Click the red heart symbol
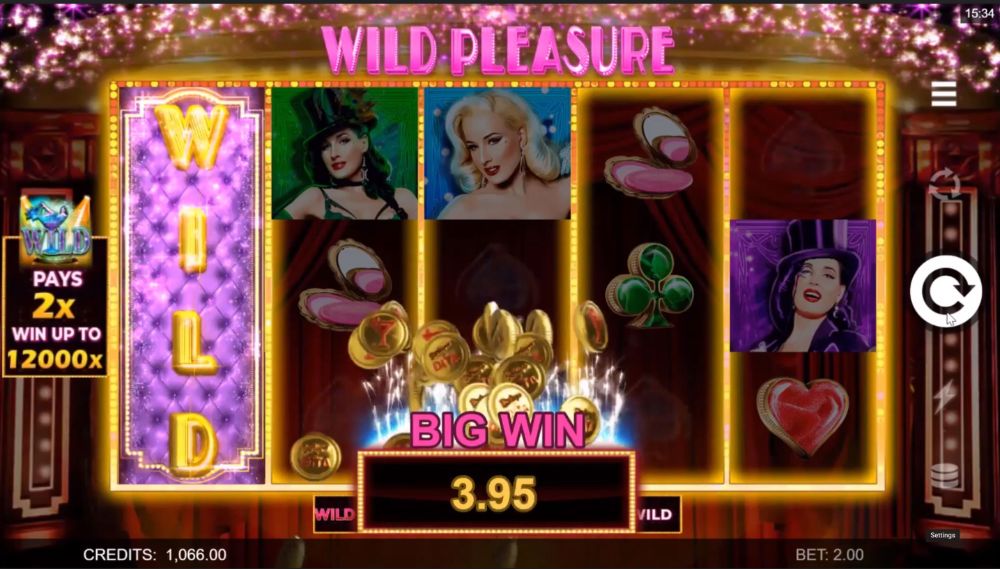Viewport: 1000px width, 569px height. coord(802,416)
